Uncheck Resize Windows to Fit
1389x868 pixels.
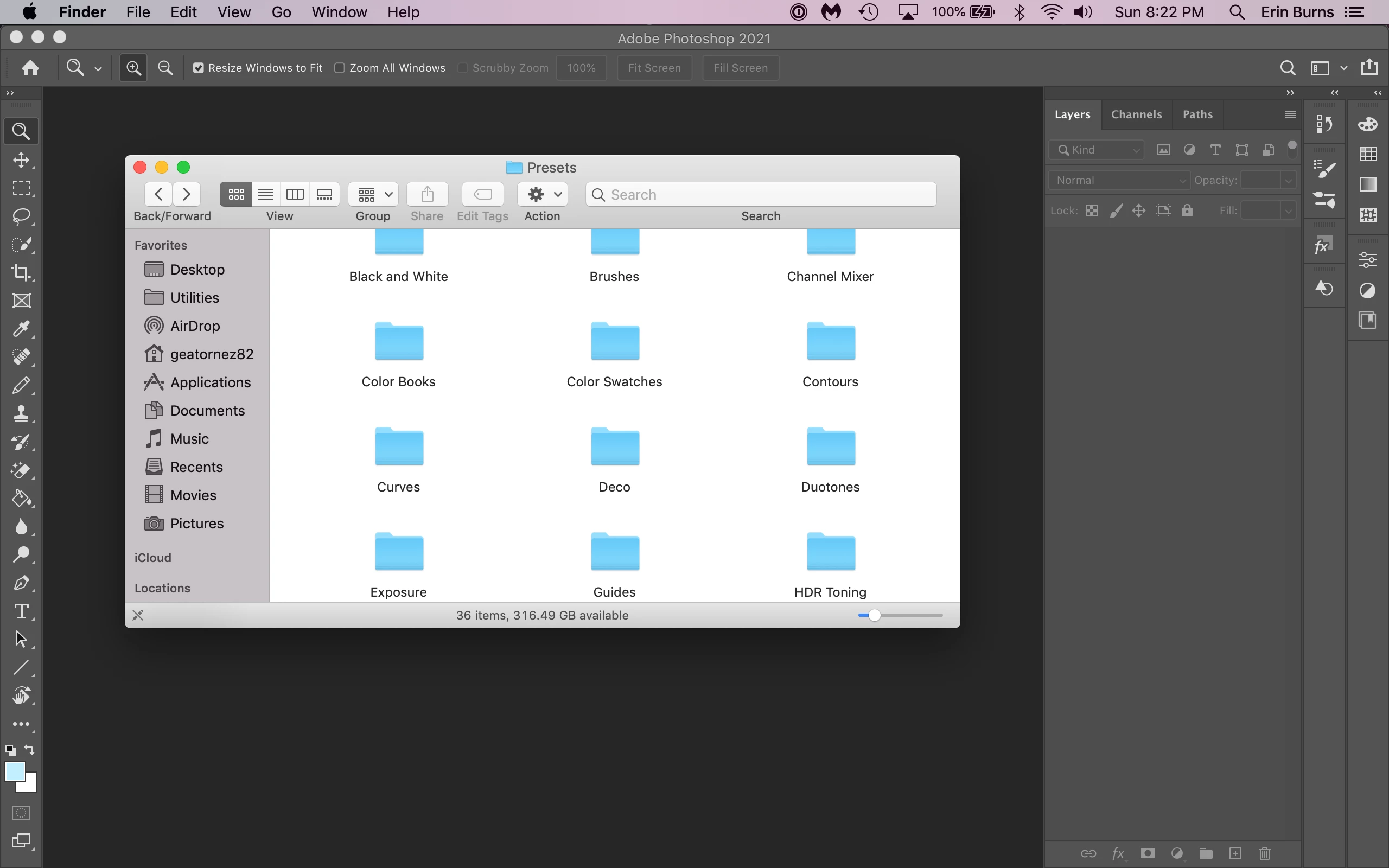(199, 68)
